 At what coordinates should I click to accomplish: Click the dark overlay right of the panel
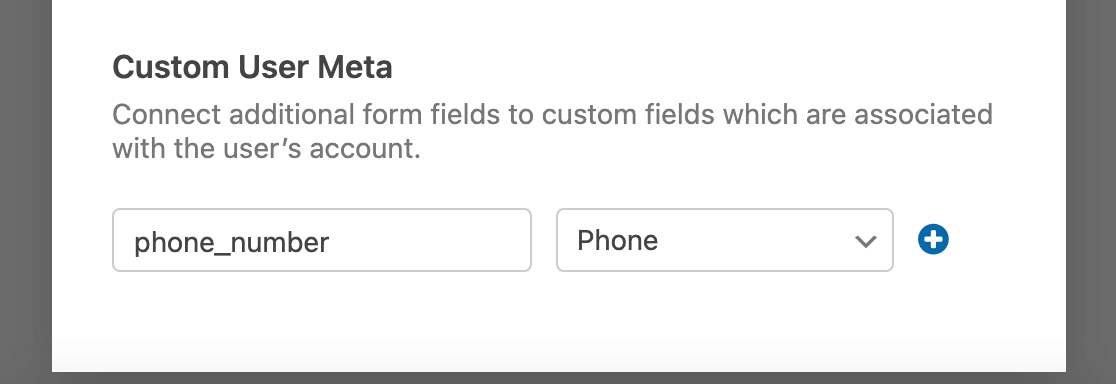tap(1090, 192)
